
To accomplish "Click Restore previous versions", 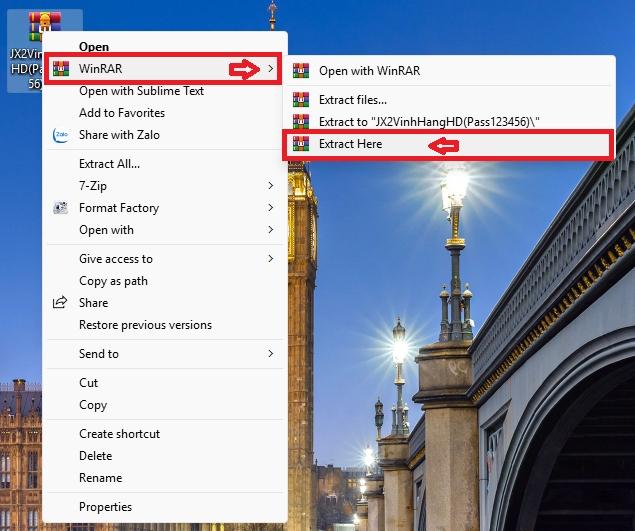I will pyautogui.click(x=145, y=325).
